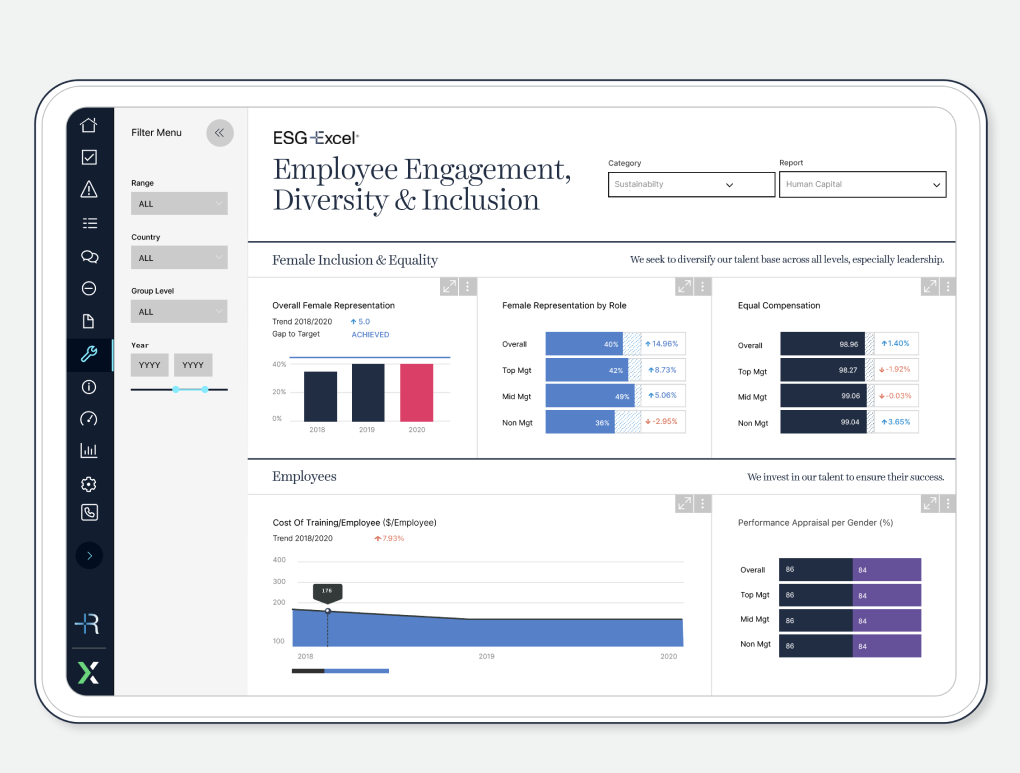Open the Report dropdown showing Human Capital
The height and width of the screenshot is (773, 1020).
[x=862, y=185]
